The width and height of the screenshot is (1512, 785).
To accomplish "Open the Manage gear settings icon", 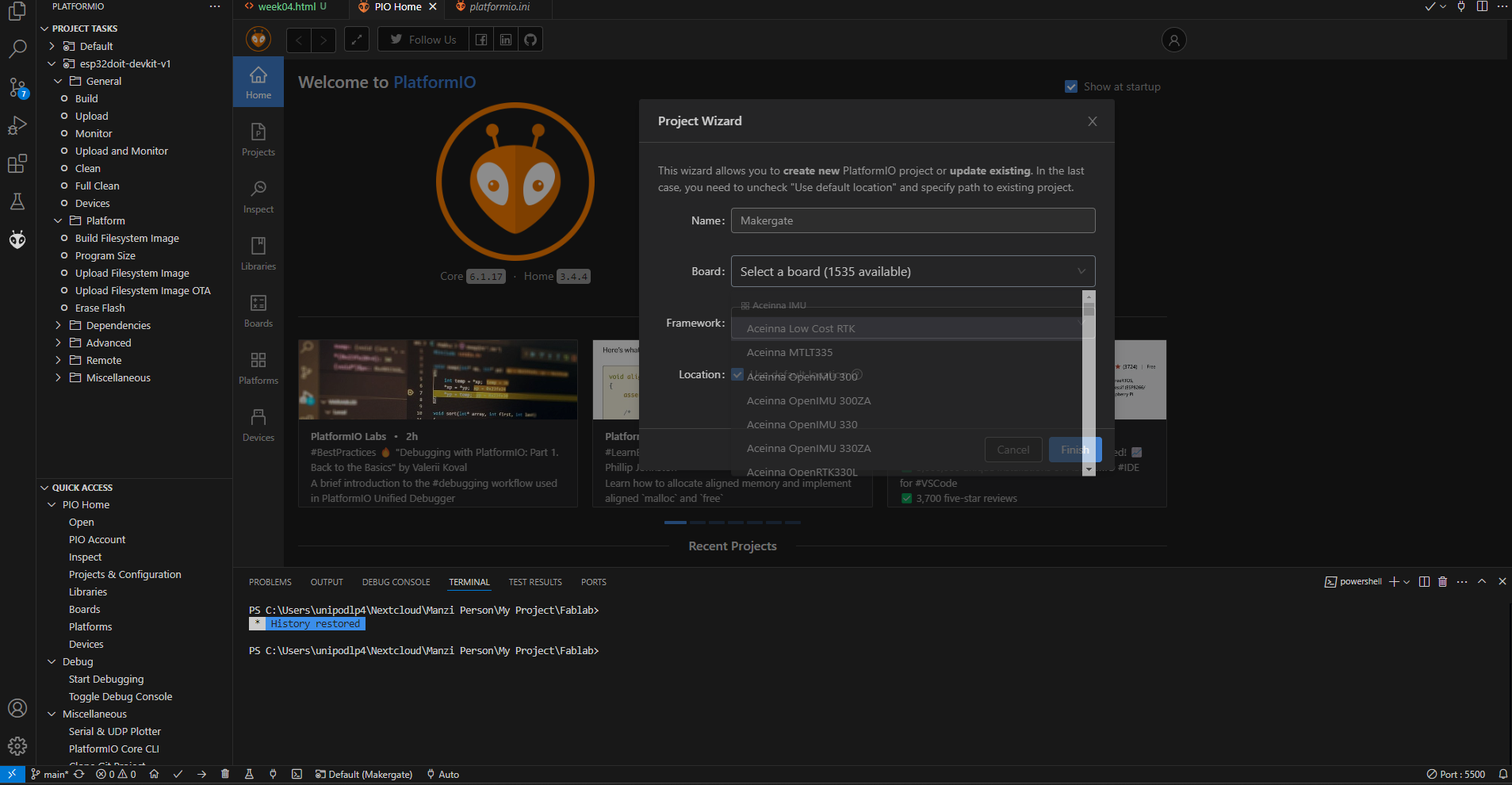I will tap(17, 746).
